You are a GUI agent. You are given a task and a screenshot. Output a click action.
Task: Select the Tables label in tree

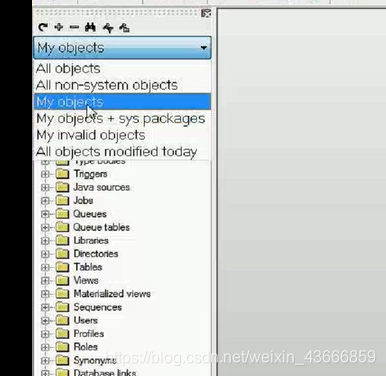88,267
